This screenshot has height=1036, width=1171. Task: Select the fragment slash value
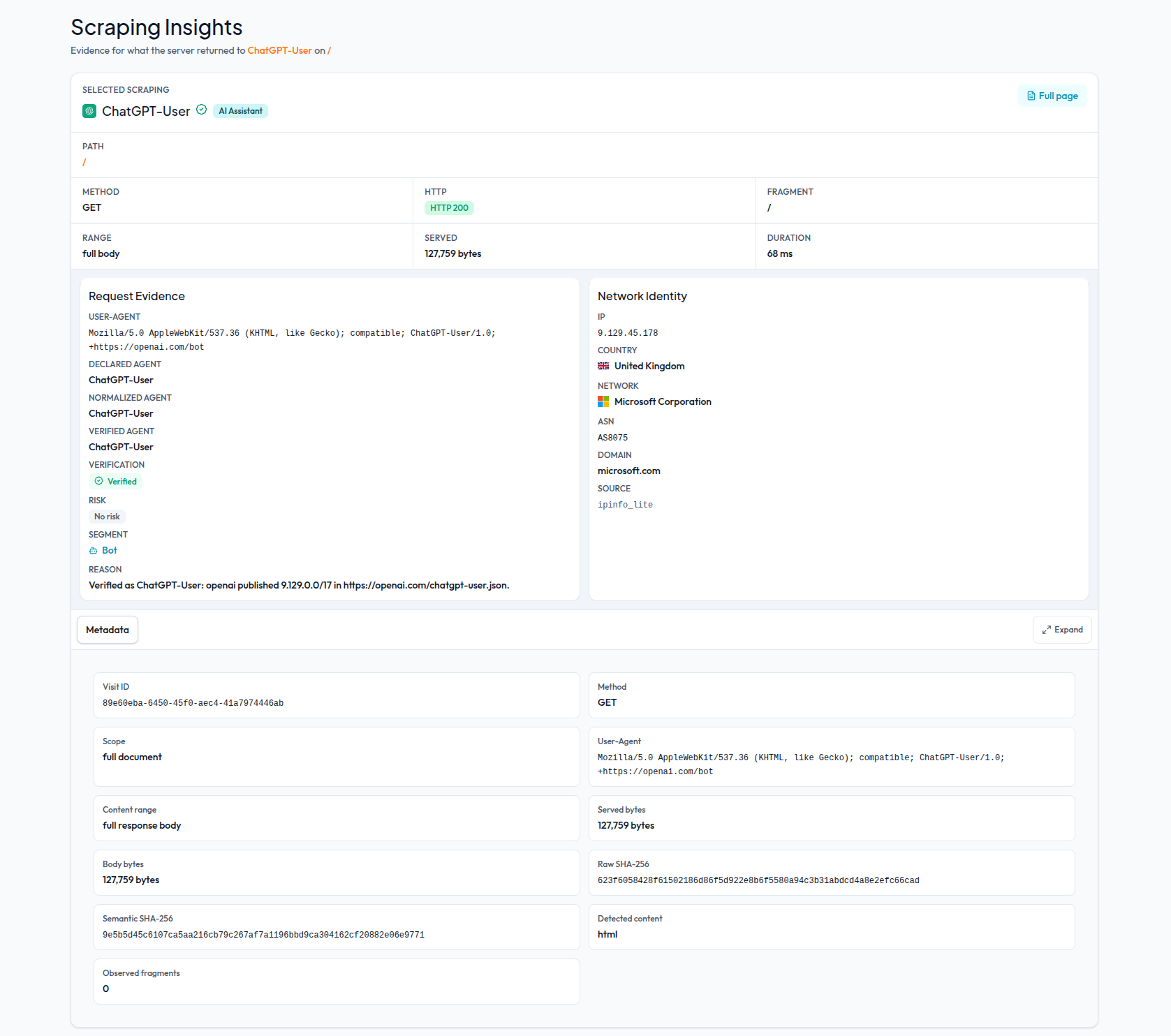769,207
